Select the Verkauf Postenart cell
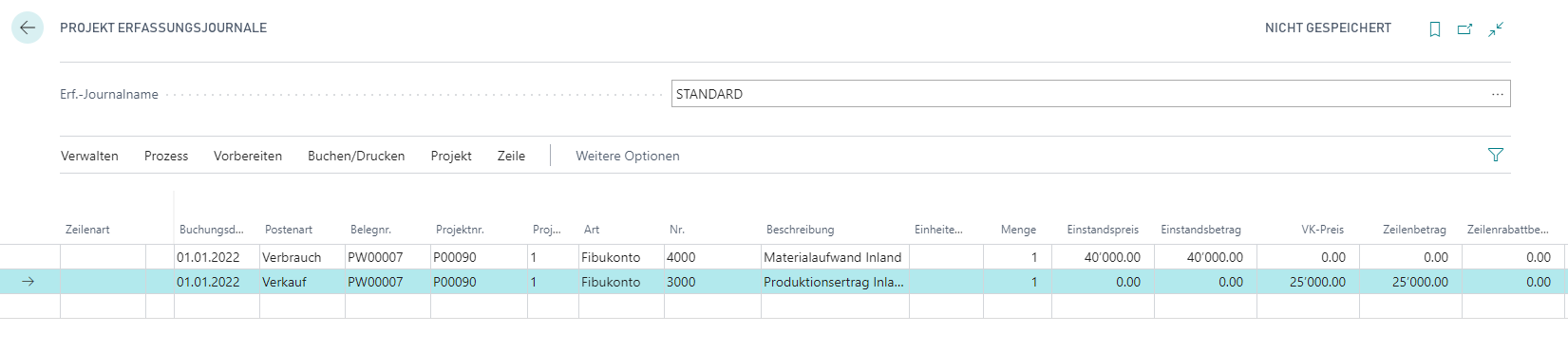This screenshot has height=352, width=1568. 302,282
